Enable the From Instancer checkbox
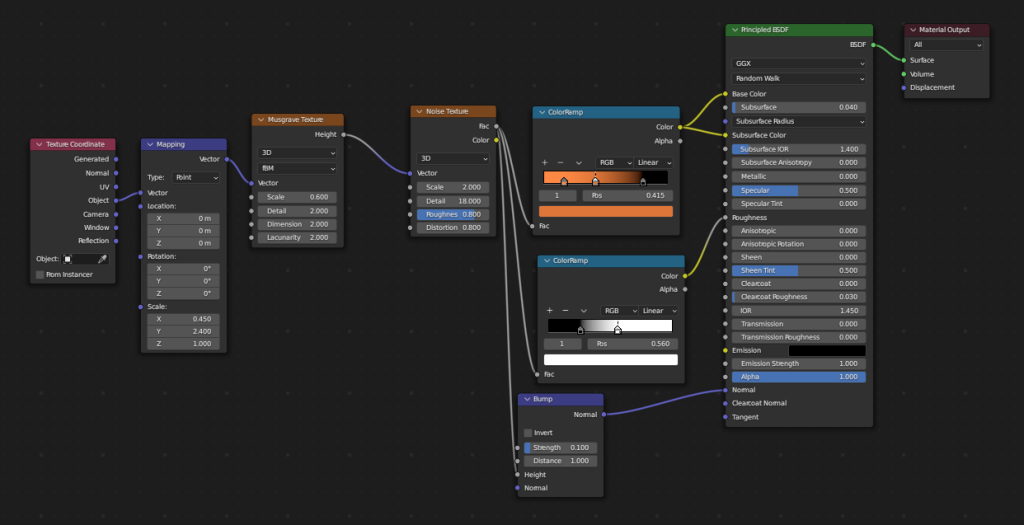Viewport: 1024px width, 525px height. pyautogui.click(x=40, y=274)
